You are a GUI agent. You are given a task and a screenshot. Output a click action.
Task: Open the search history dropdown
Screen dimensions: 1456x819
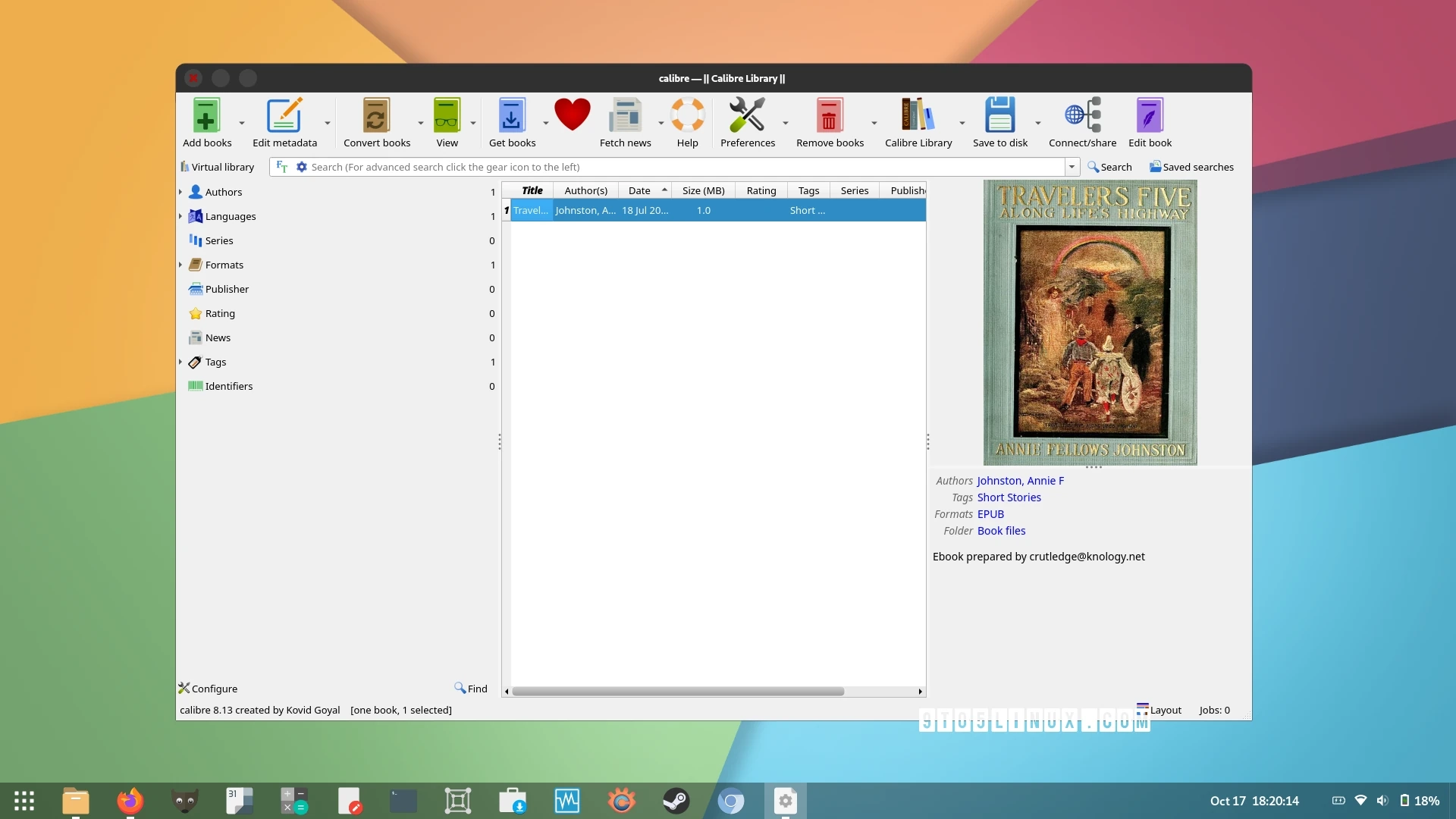[x=1072, y=166]
